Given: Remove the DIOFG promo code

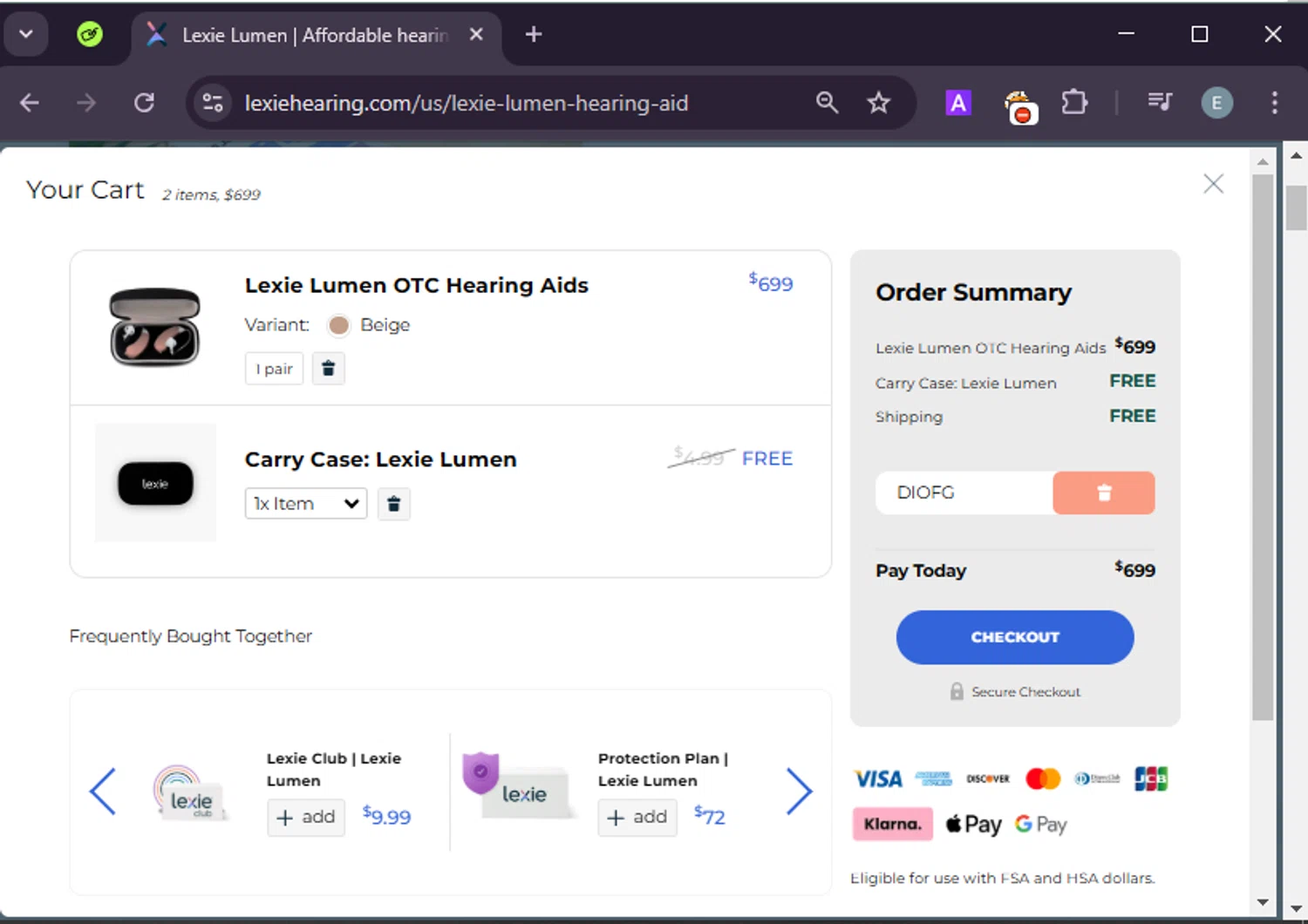Looking at the screenshot, I should coord(1103,493).
